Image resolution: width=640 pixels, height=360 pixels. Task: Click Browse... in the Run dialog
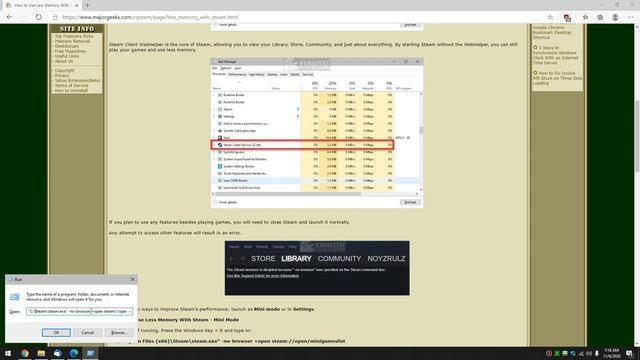click(x=119, y=332)
